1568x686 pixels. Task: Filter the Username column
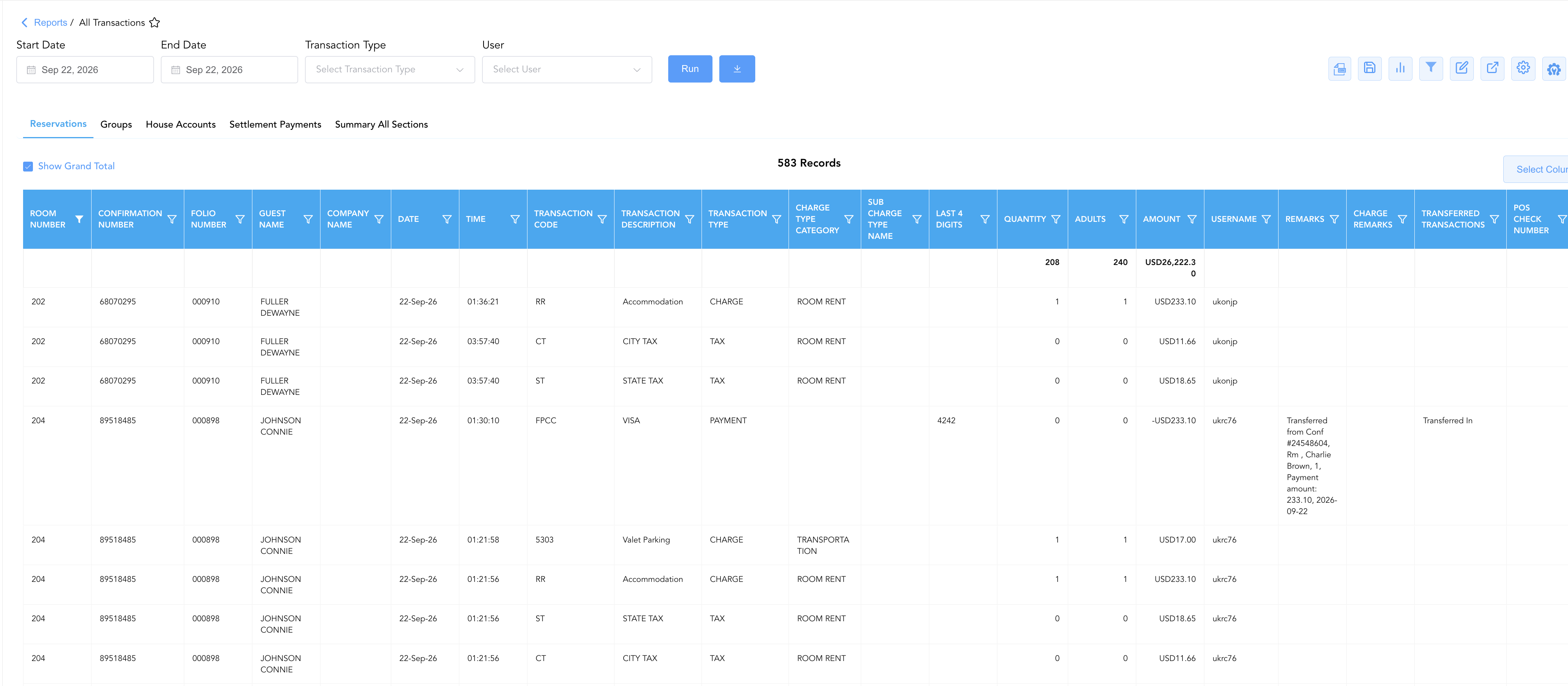[1266, 219]
